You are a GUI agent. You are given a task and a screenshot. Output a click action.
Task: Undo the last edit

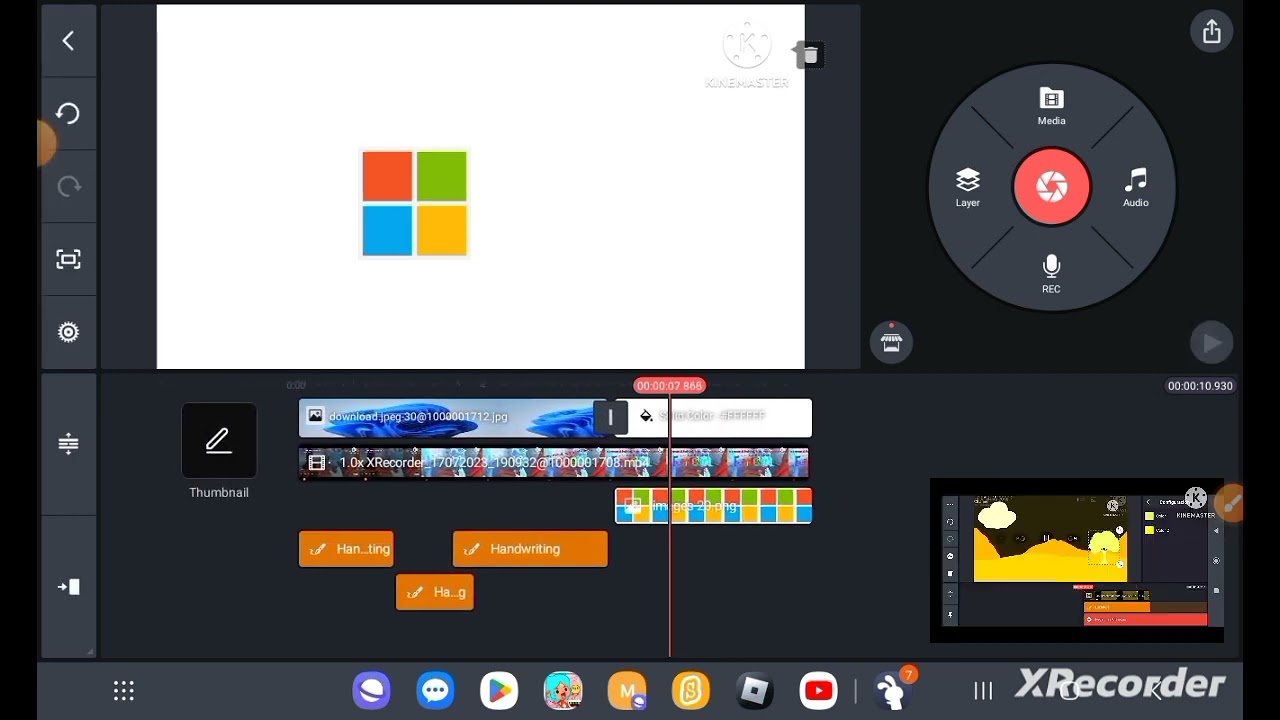[68, 114]
